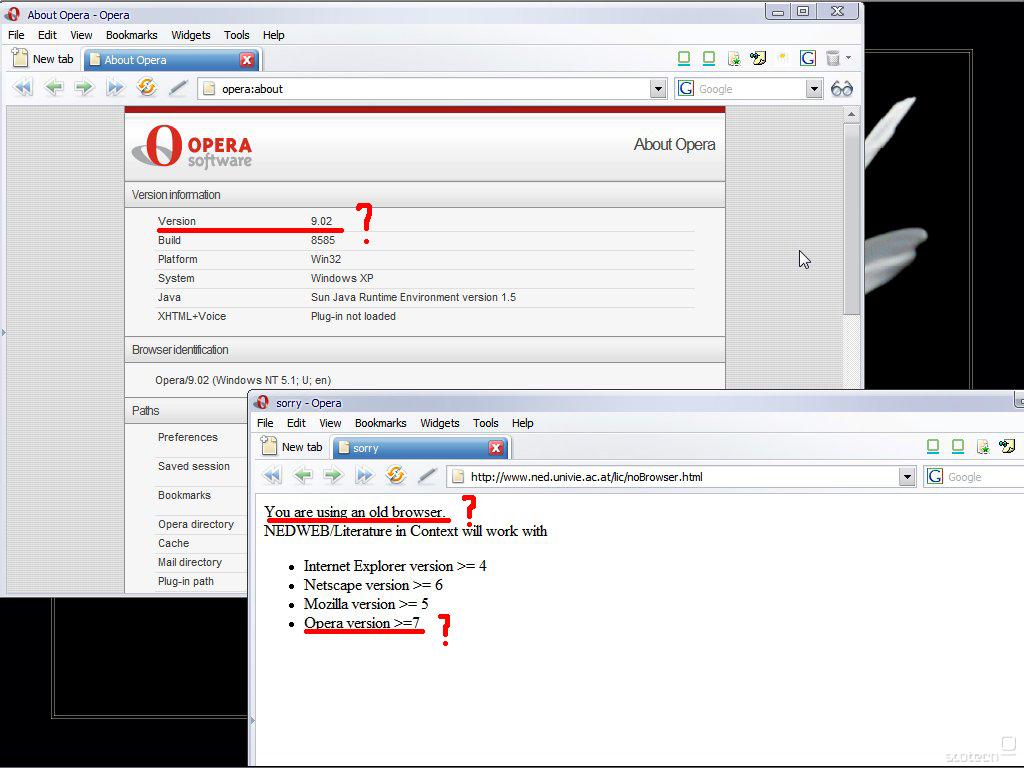The image size is (1024, 768).
Task: Open closed tabs trash can, About Opera window
Action: pos(833,58)
